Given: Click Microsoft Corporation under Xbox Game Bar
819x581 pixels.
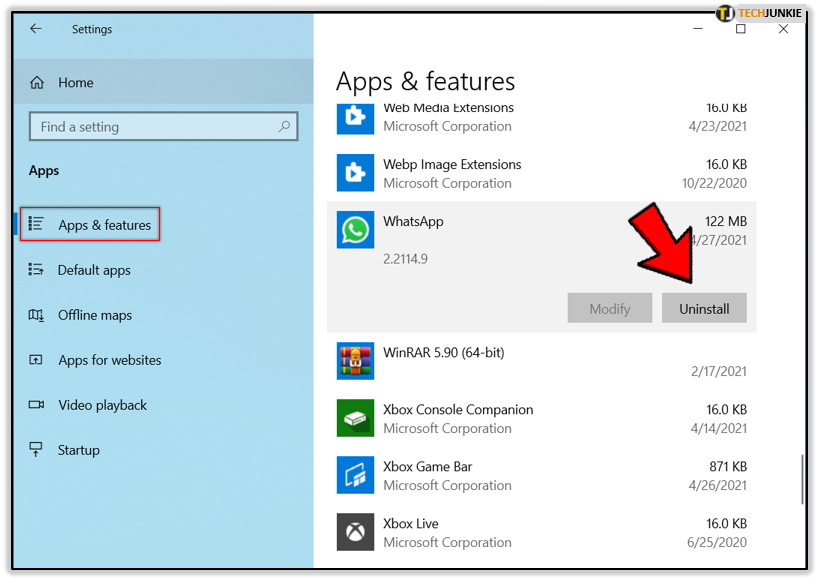Looking at the screenshot, I should tap(447, 485).
